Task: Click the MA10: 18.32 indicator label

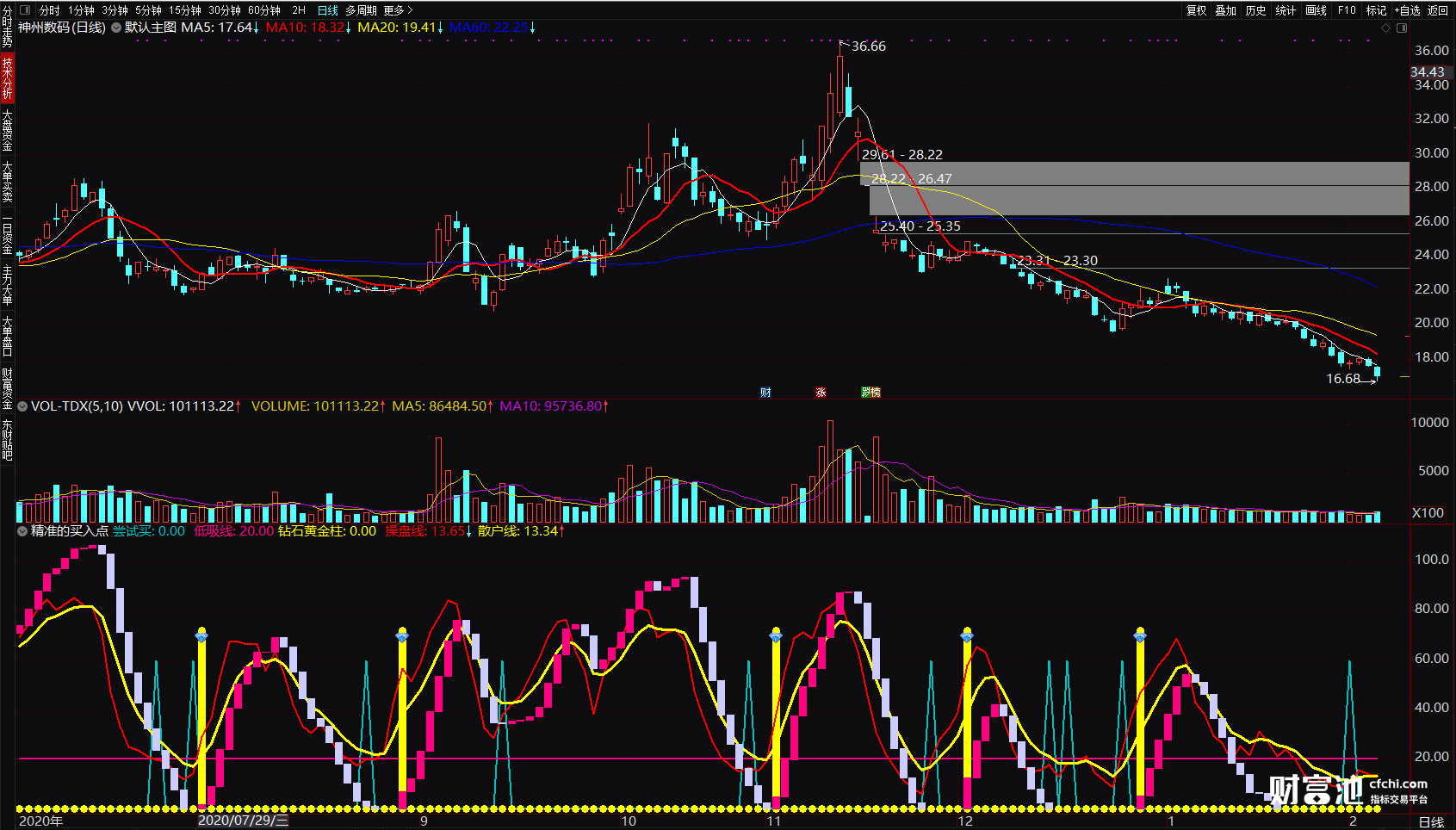Action: pyautogui.click(x=308, y=28)
